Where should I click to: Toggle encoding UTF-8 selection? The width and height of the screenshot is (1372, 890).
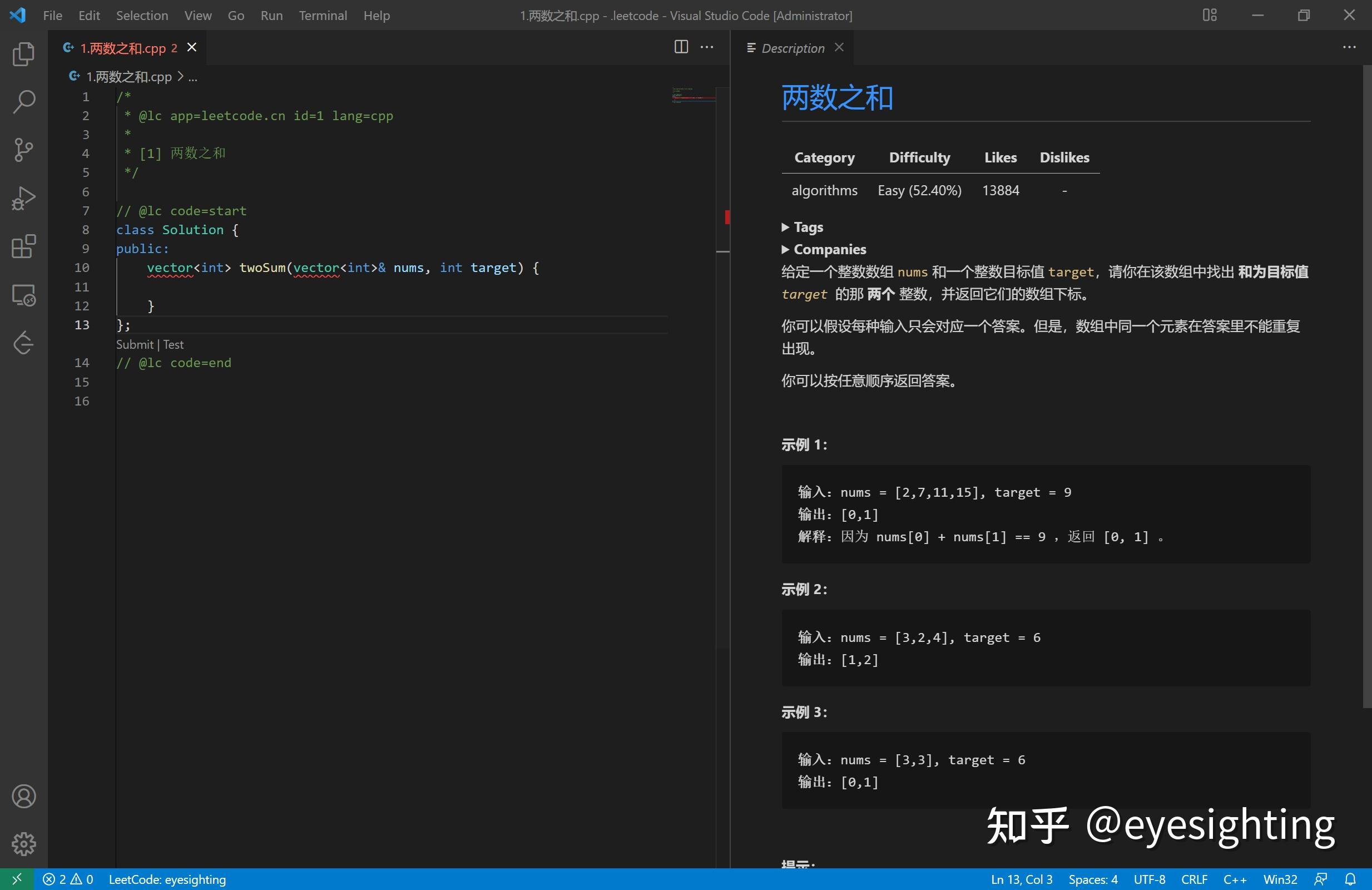click(x=1149, y=879)
